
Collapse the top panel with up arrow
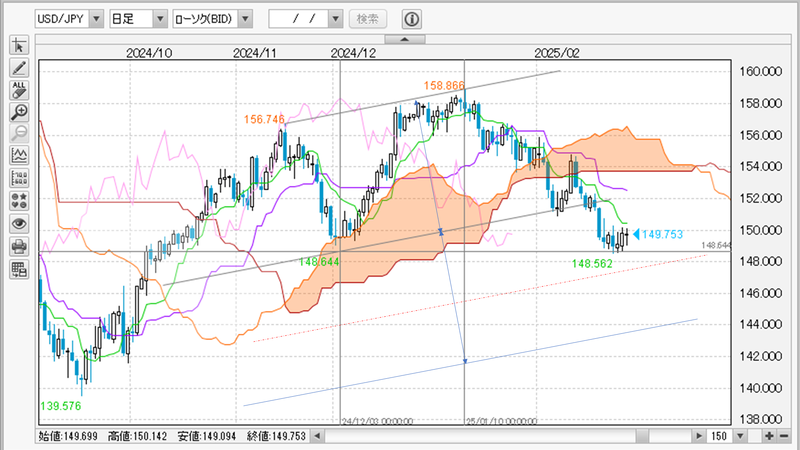399,40
